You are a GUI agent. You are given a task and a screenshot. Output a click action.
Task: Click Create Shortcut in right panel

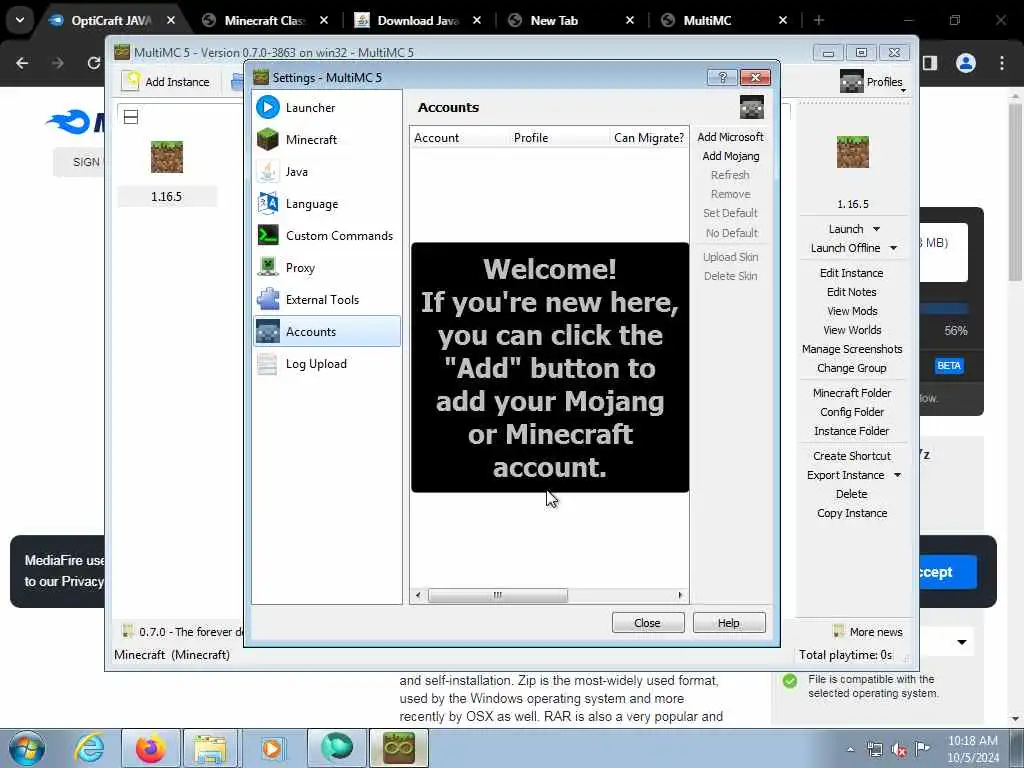(852, 456)
